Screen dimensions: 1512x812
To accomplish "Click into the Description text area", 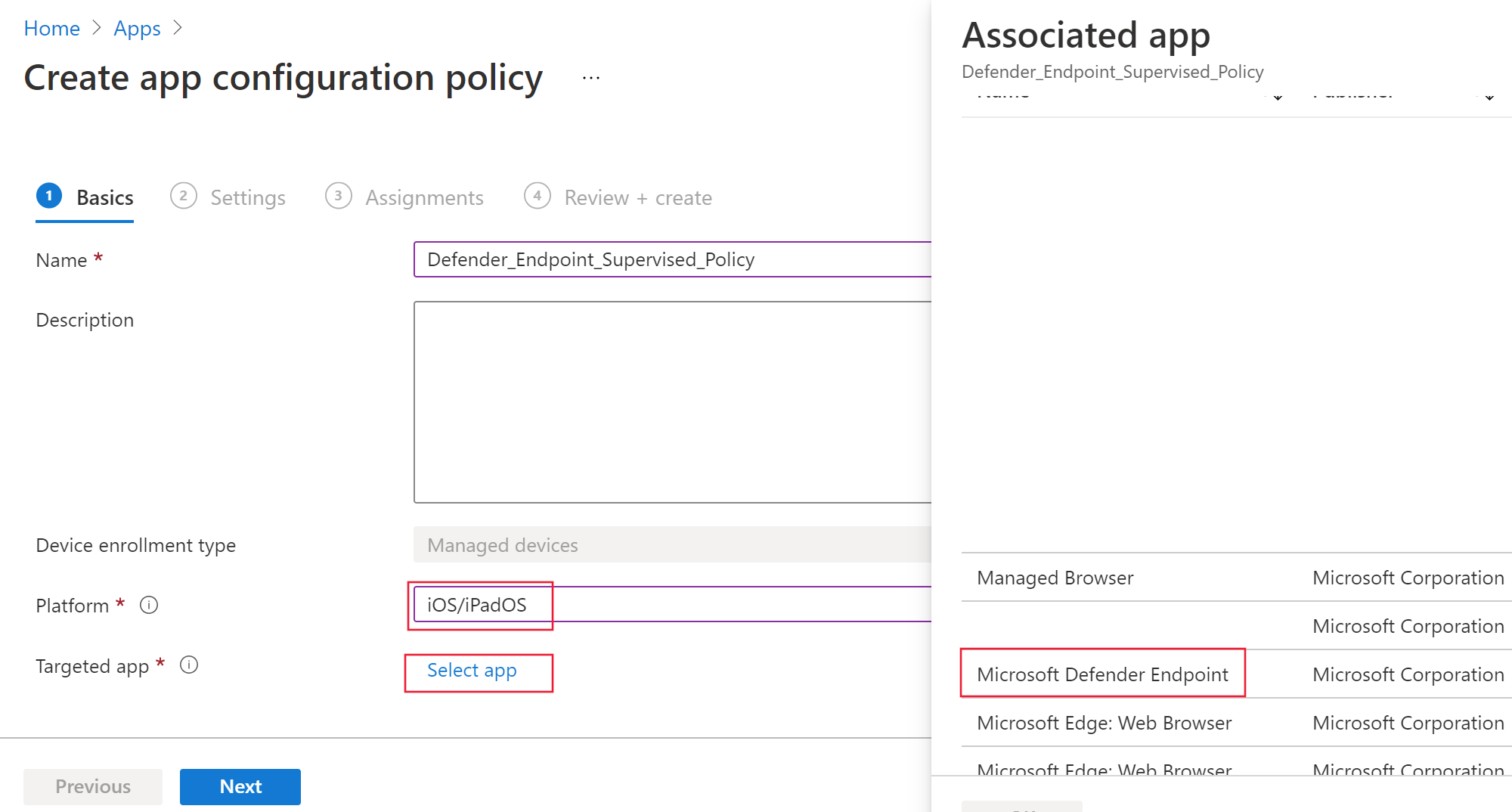I will pos(672,402).
